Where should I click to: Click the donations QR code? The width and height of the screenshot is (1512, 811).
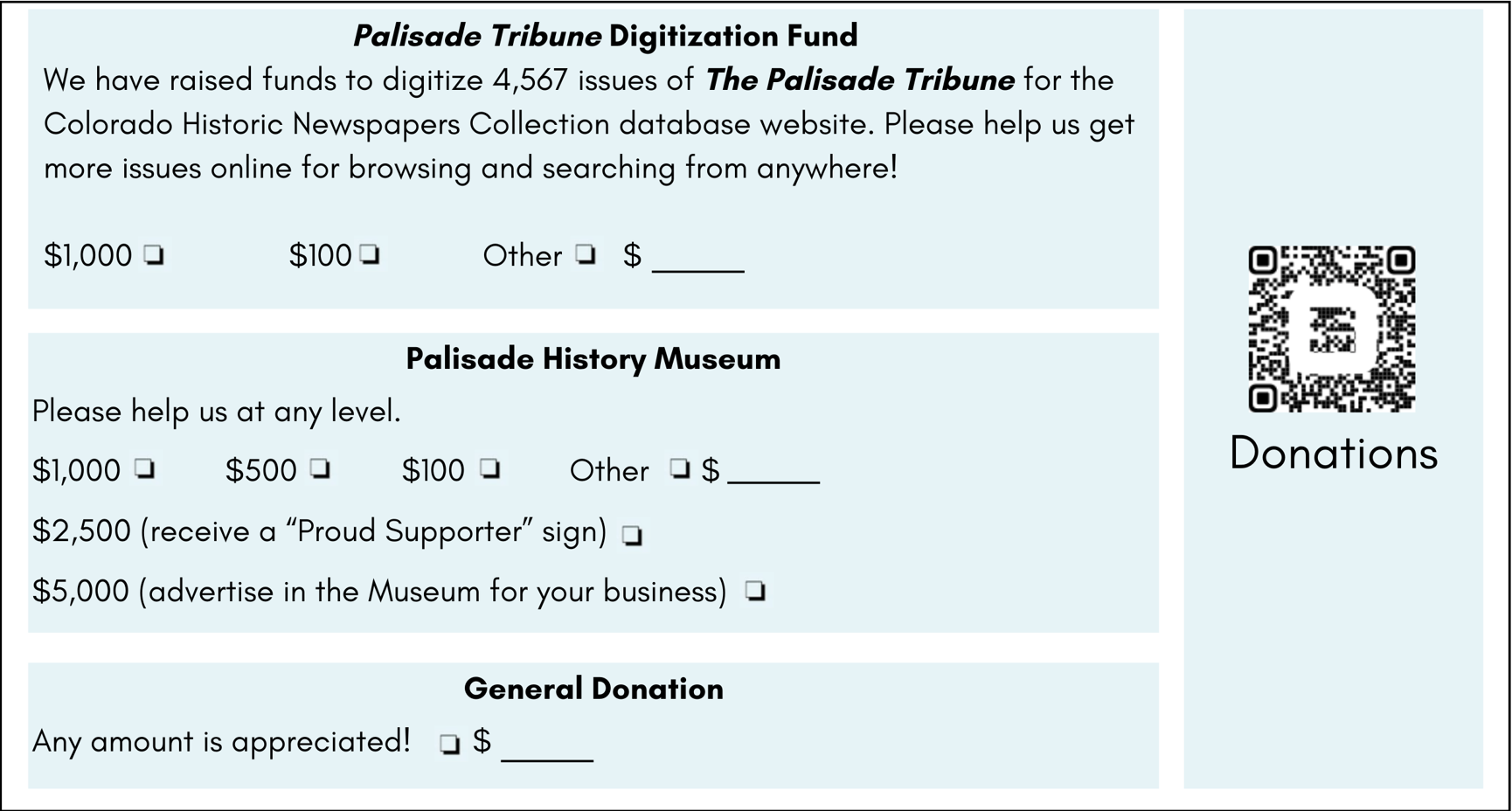1332,329
